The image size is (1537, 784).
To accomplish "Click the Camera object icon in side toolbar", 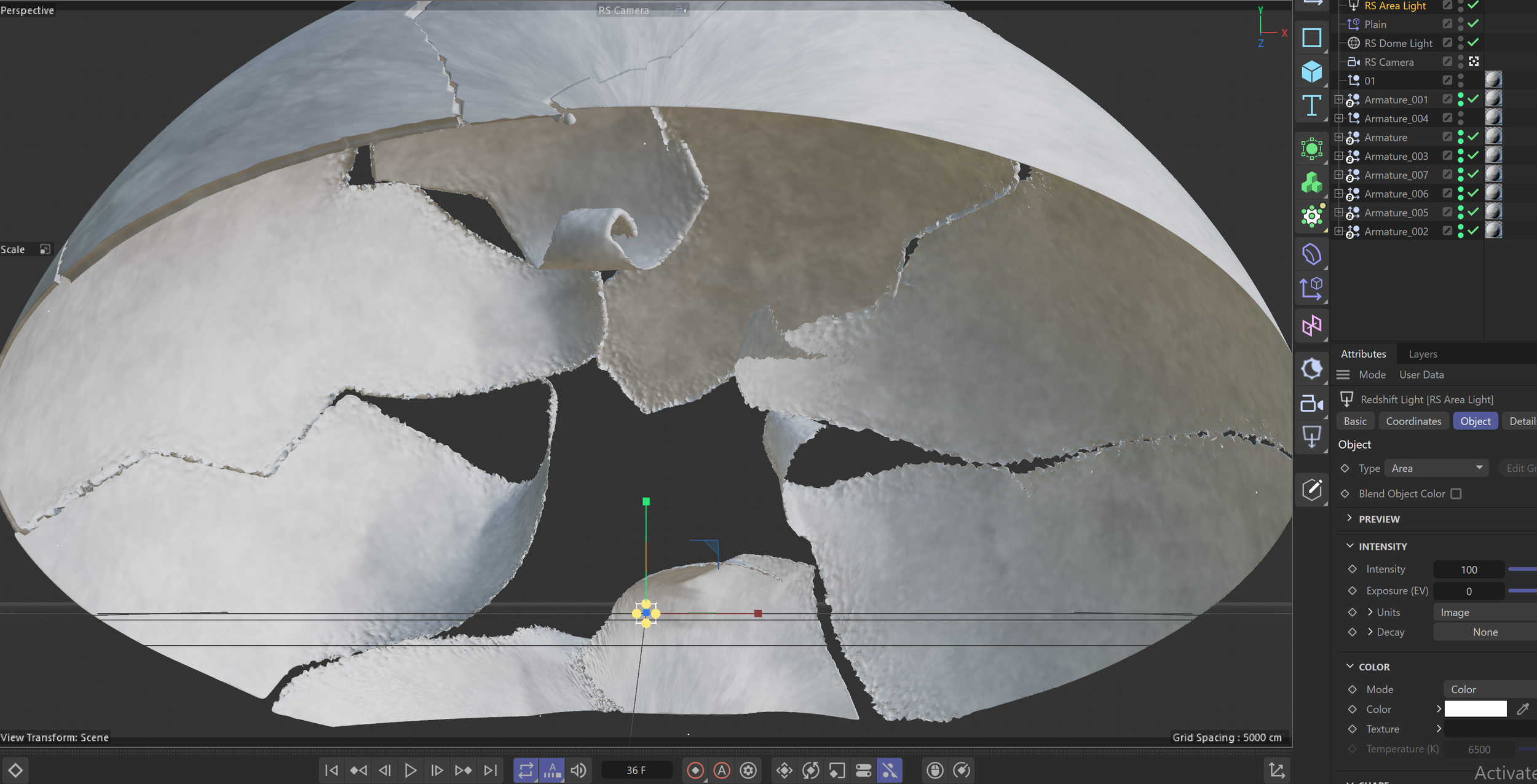I will click(1311, 404).
